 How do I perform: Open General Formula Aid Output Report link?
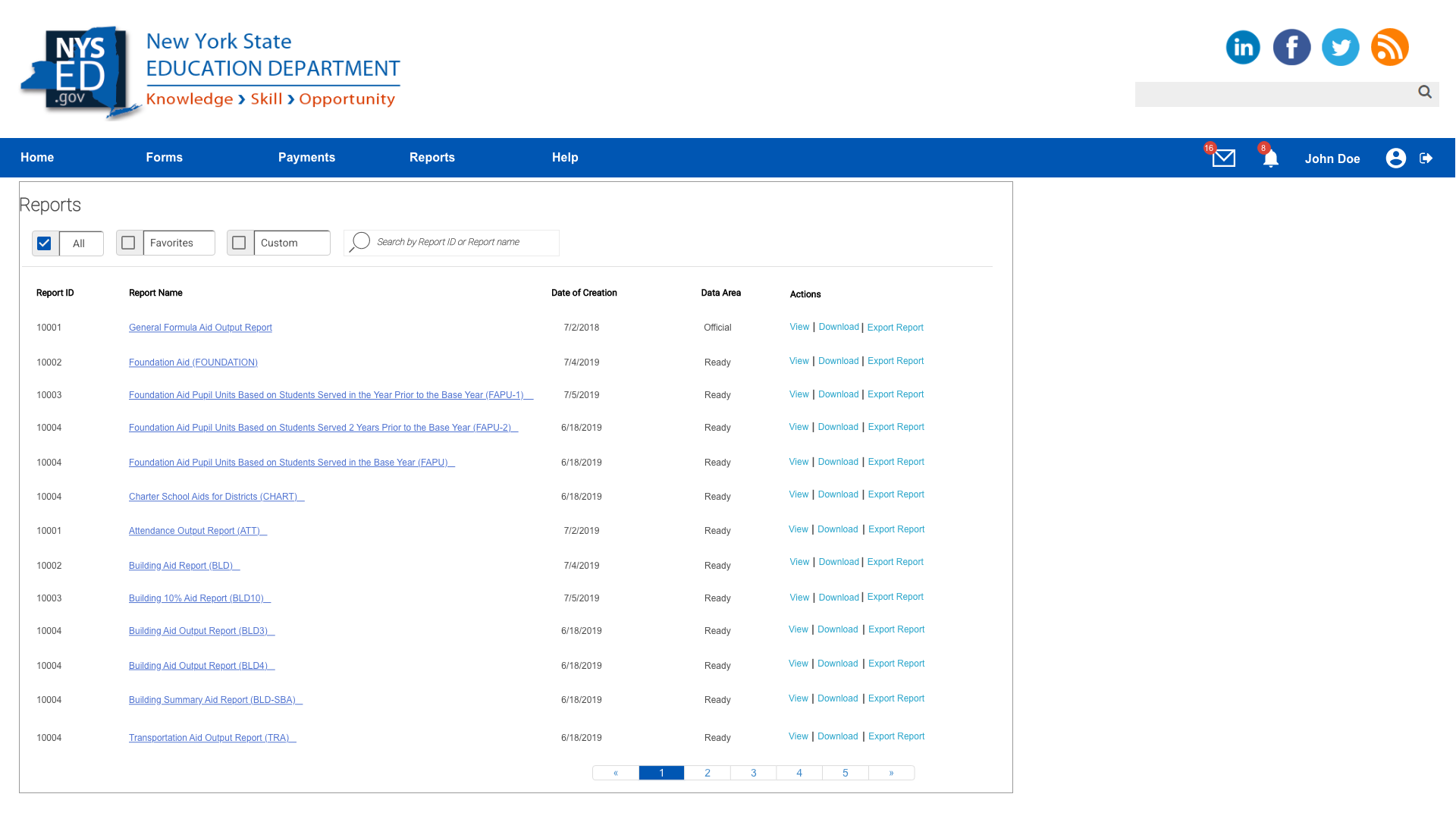(200, 328)
